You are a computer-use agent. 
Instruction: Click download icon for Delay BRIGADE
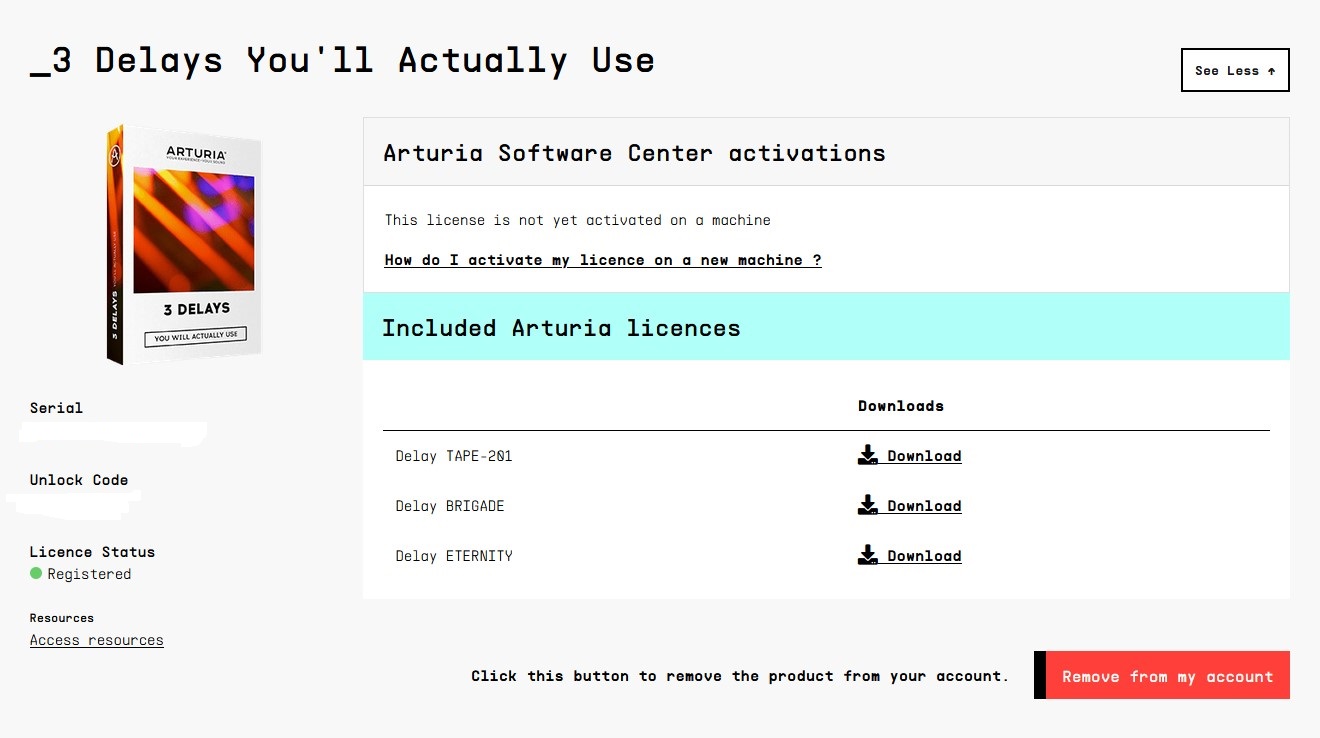tap(868, 506)
